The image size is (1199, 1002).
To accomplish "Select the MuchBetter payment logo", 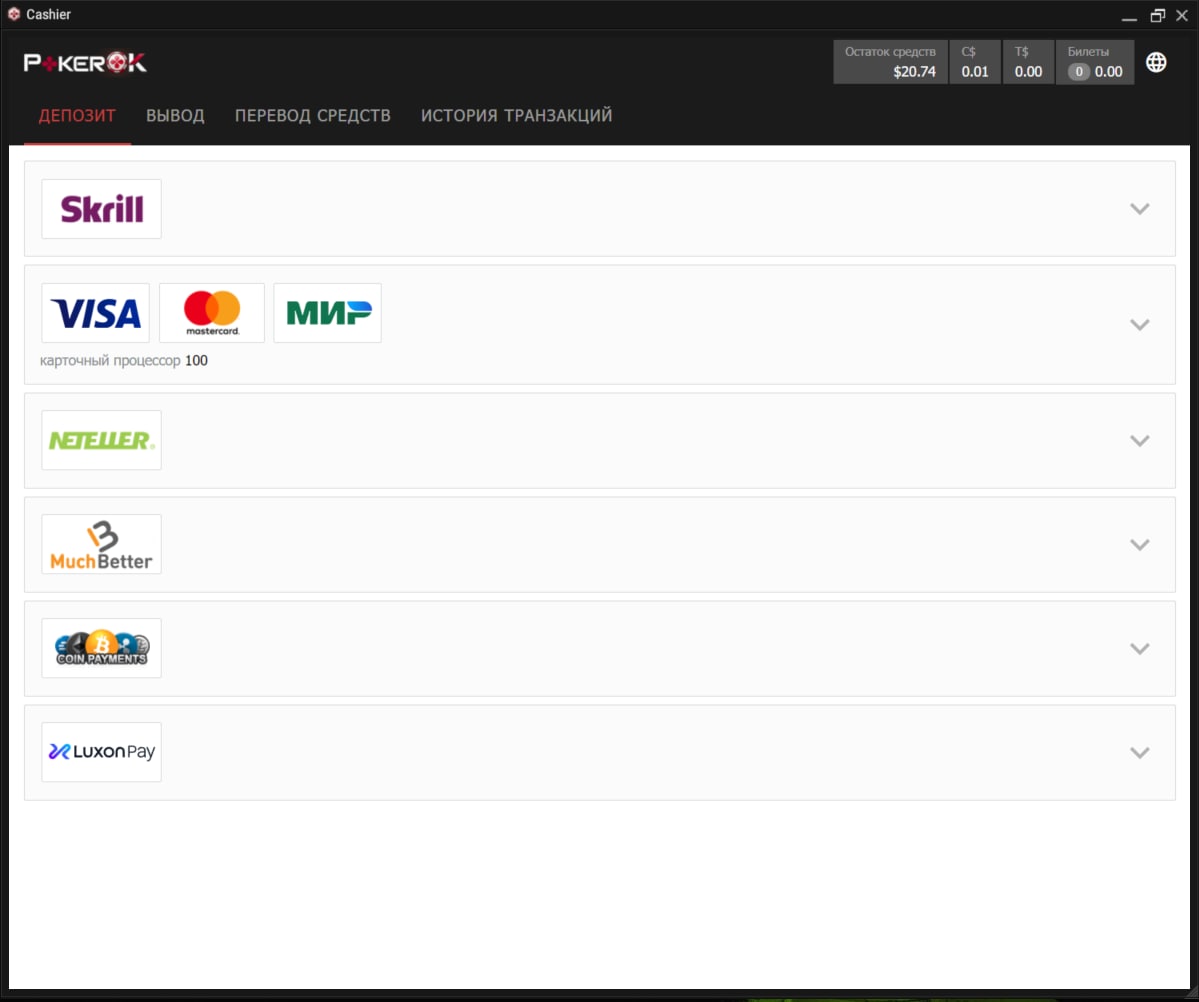I will [x=102, y=544].
